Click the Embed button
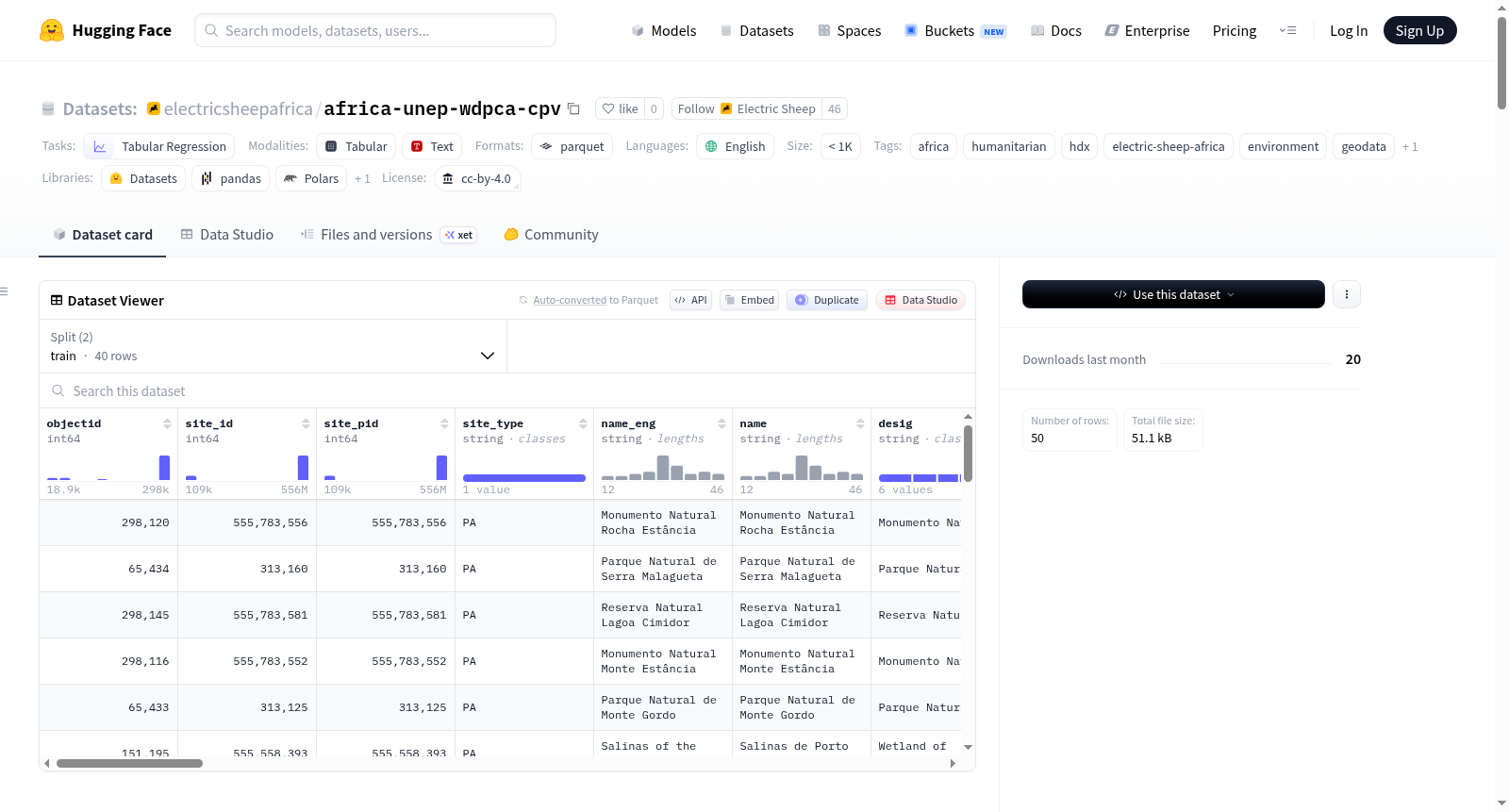The height and width of the screenshot is (812, 1509). (x=749, y=300)
